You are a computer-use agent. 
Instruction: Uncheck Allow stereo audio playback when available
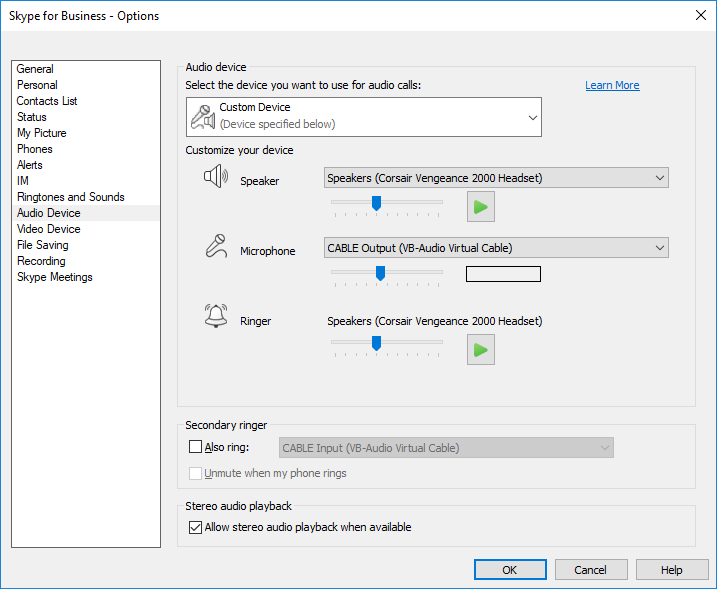tap(195, 527)
